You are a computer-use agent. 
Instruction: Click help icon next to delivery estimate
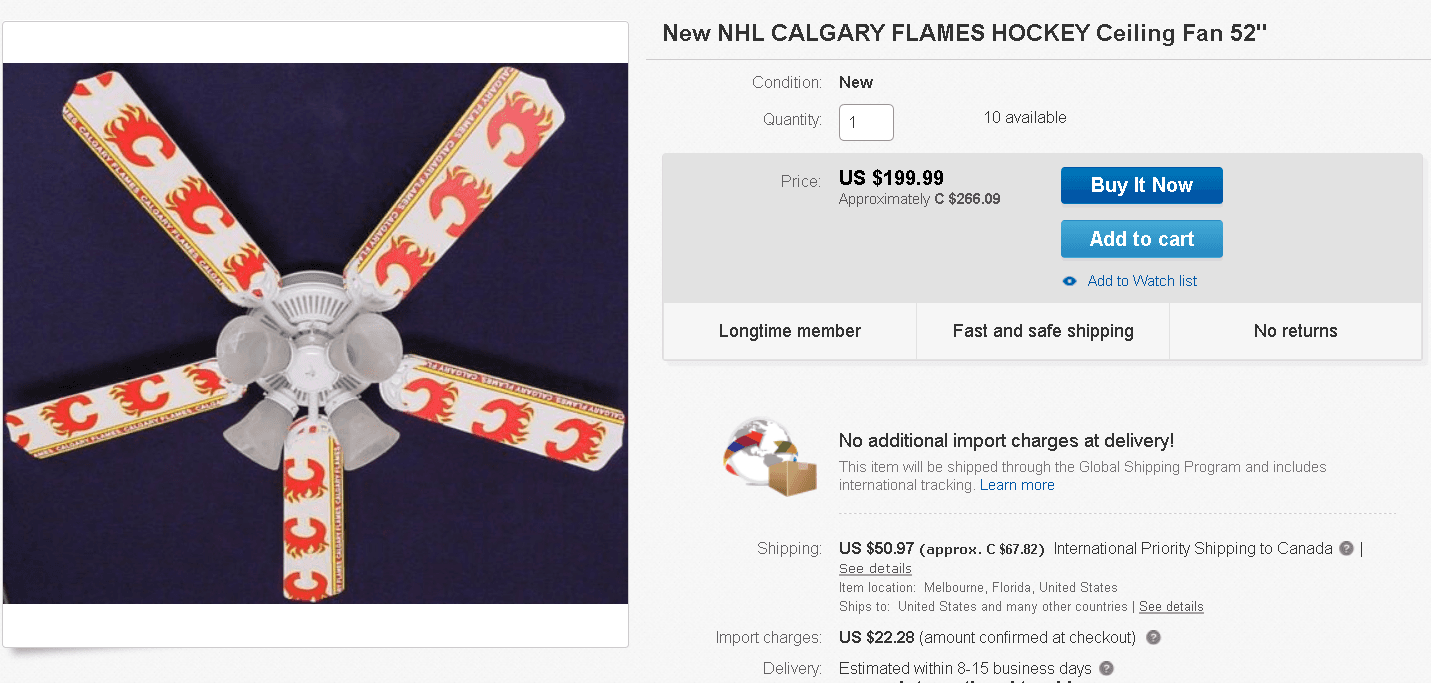1106,668
